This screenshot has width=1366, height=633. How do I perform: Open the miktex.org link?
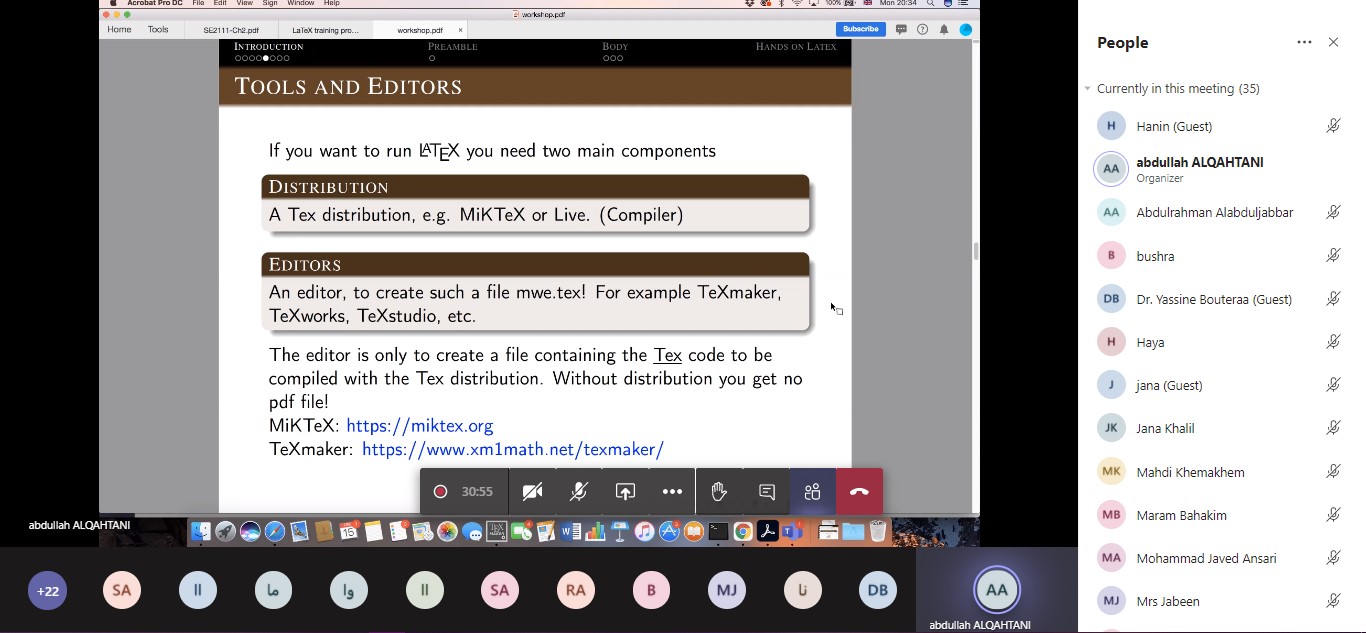point(419,426)
